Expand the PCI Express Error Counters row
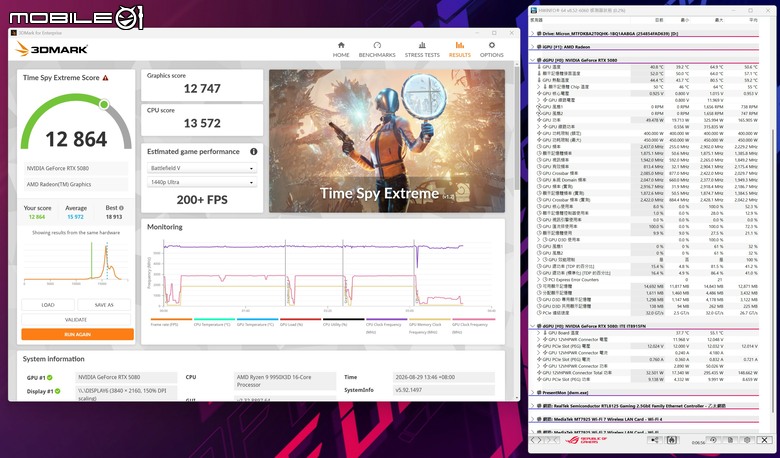The width and height of the screenshot is (780, 458). (538, 279)
